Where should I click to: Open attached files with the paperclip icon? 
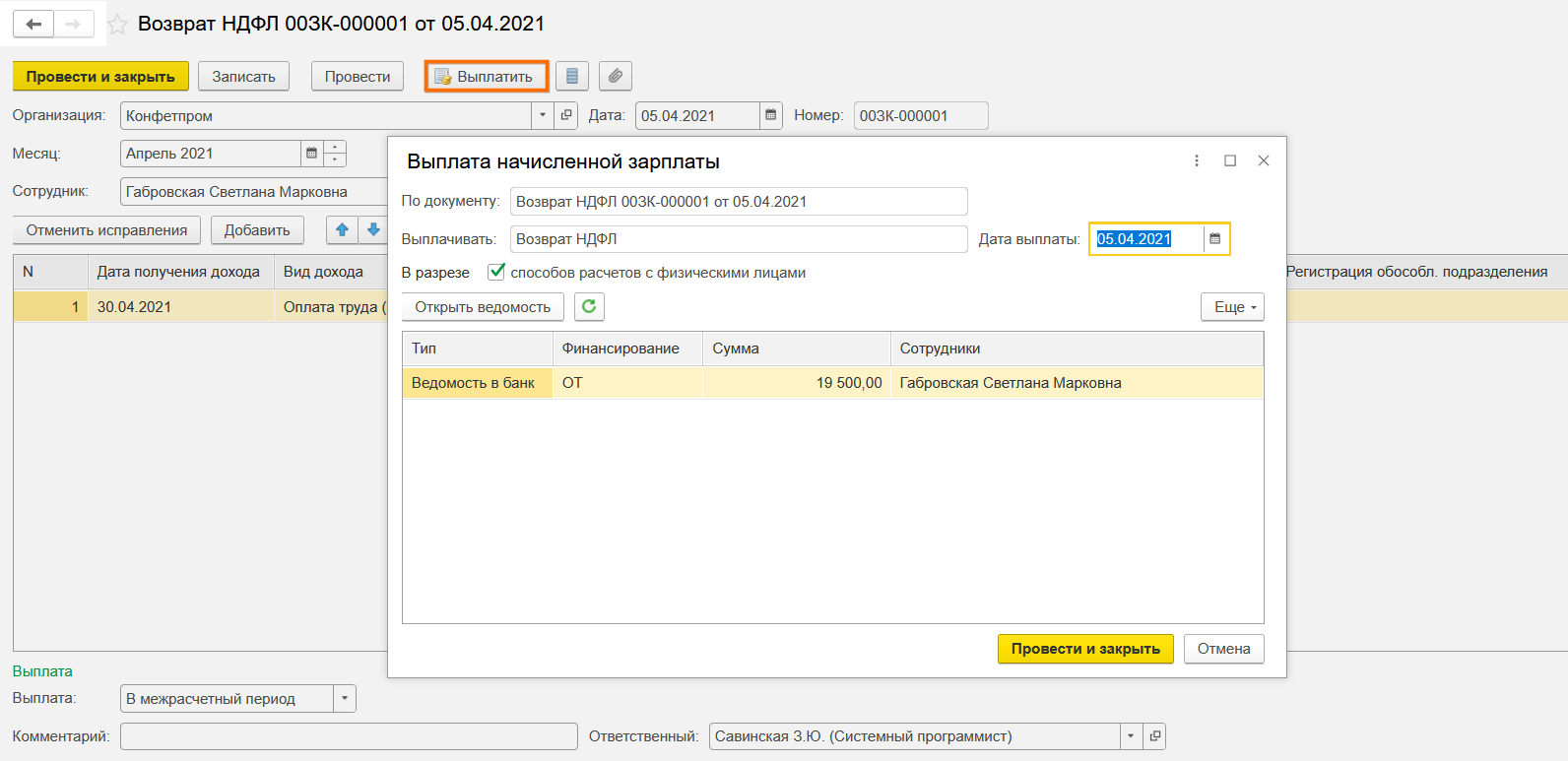pos(616,76)
